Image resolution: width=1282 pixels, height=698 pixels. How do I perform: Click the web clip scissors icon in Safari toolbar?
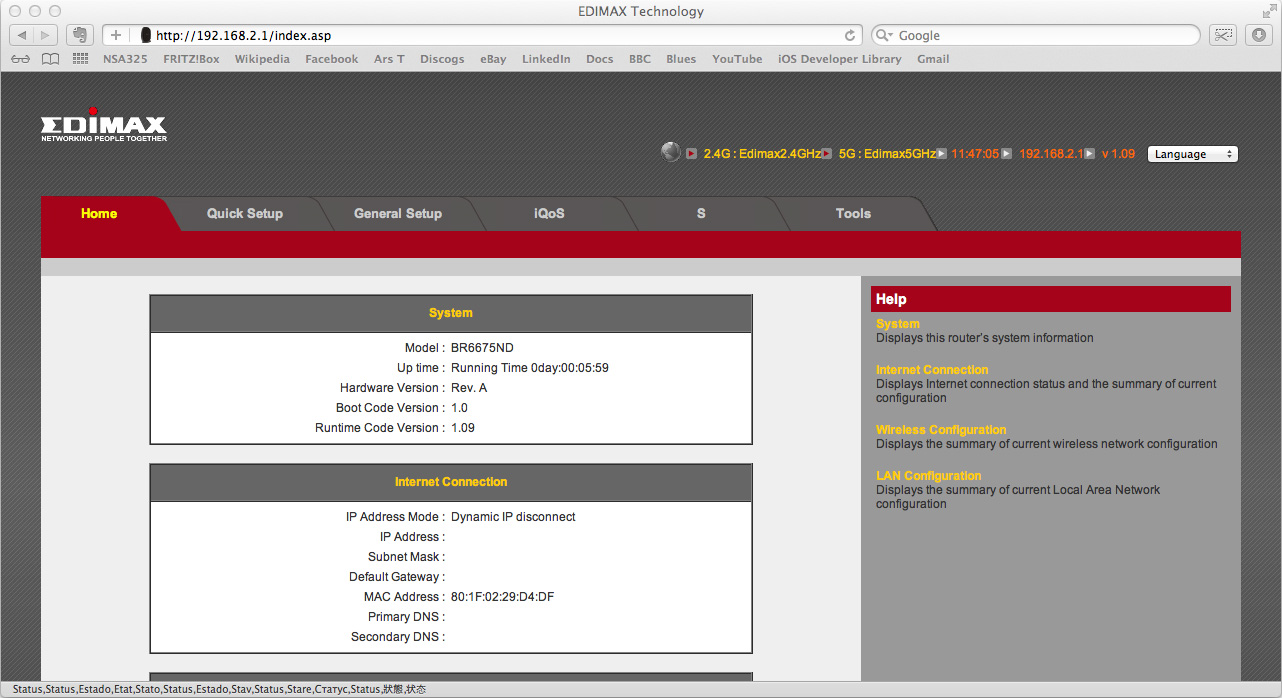(1222, 34)
